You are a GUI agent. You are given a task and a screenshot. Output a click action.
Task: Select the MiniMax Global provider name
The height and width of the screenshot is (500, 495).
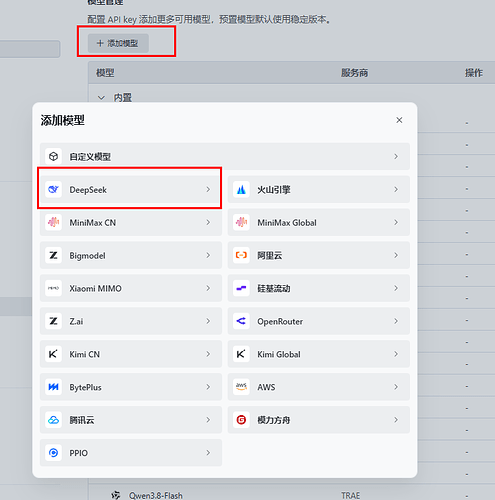(287, 223)
